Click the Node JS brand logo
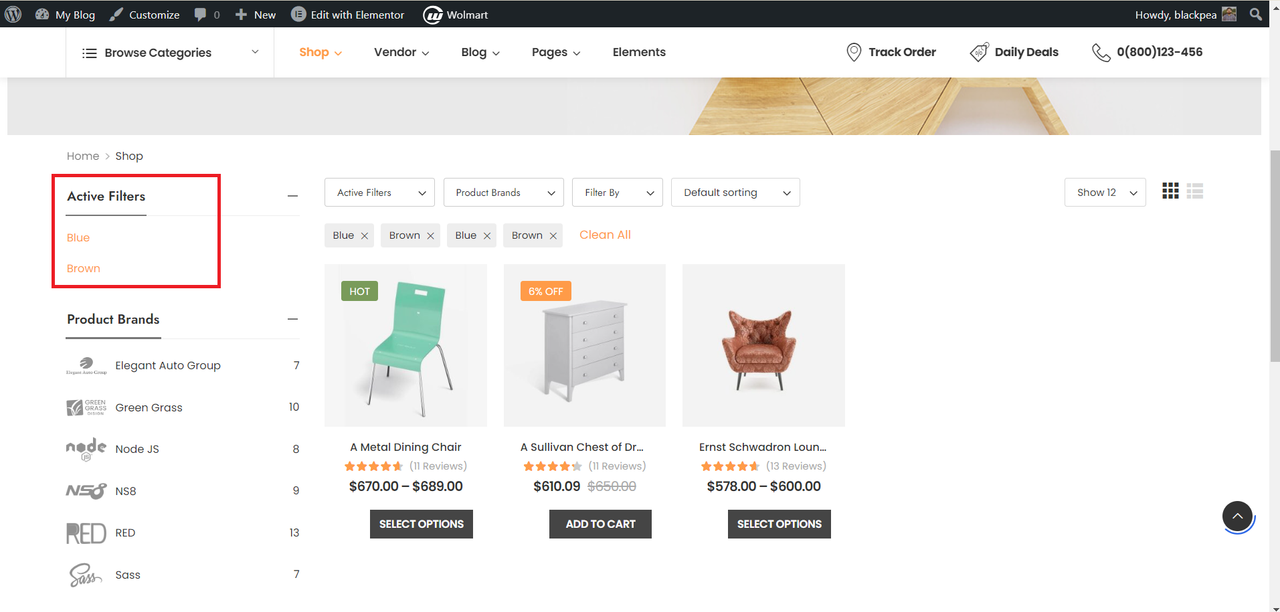Screen dimensions: 1280x612 (86, 449)
